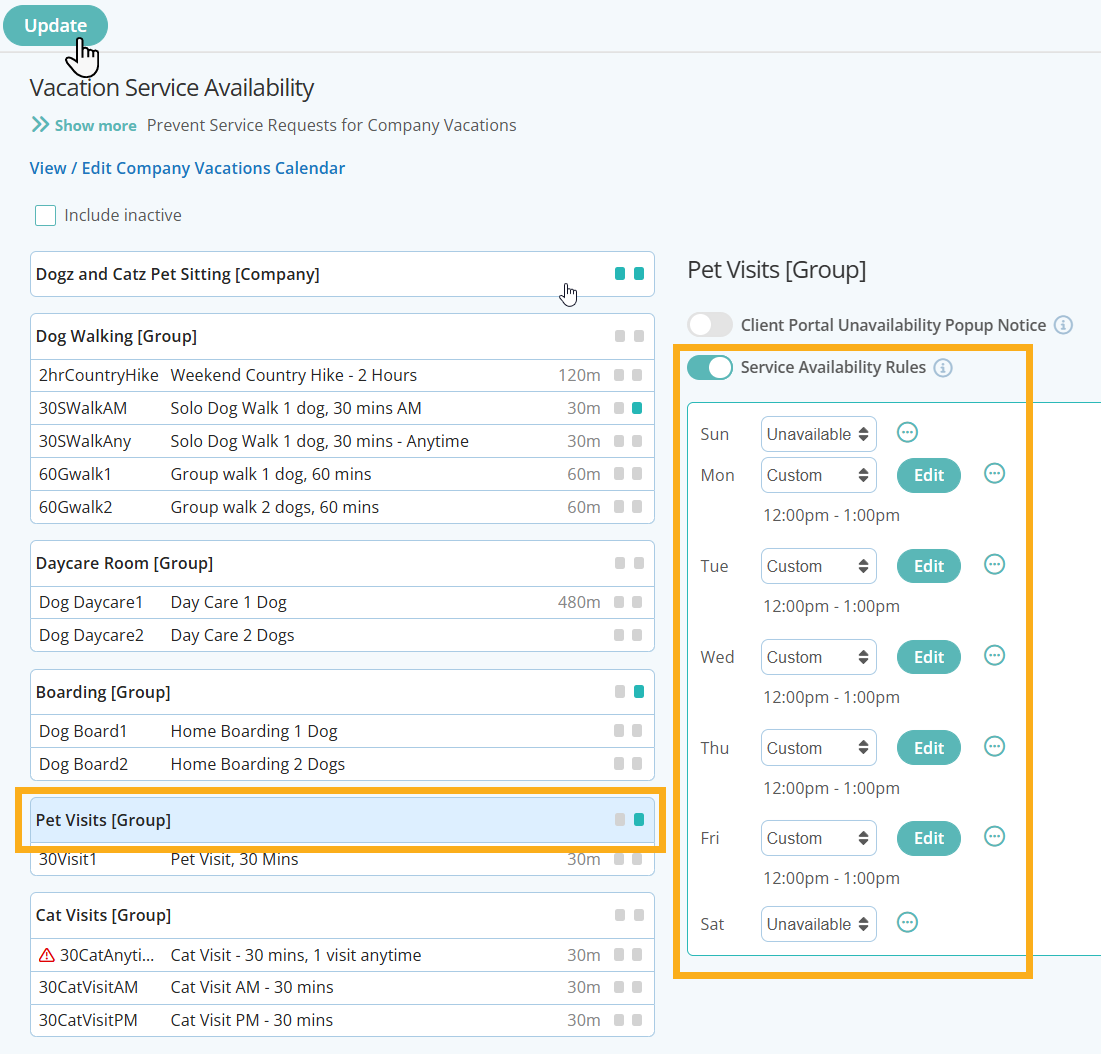The image size is (1101, 1054).
Task: Click the Update button
Action: (55, 26)
